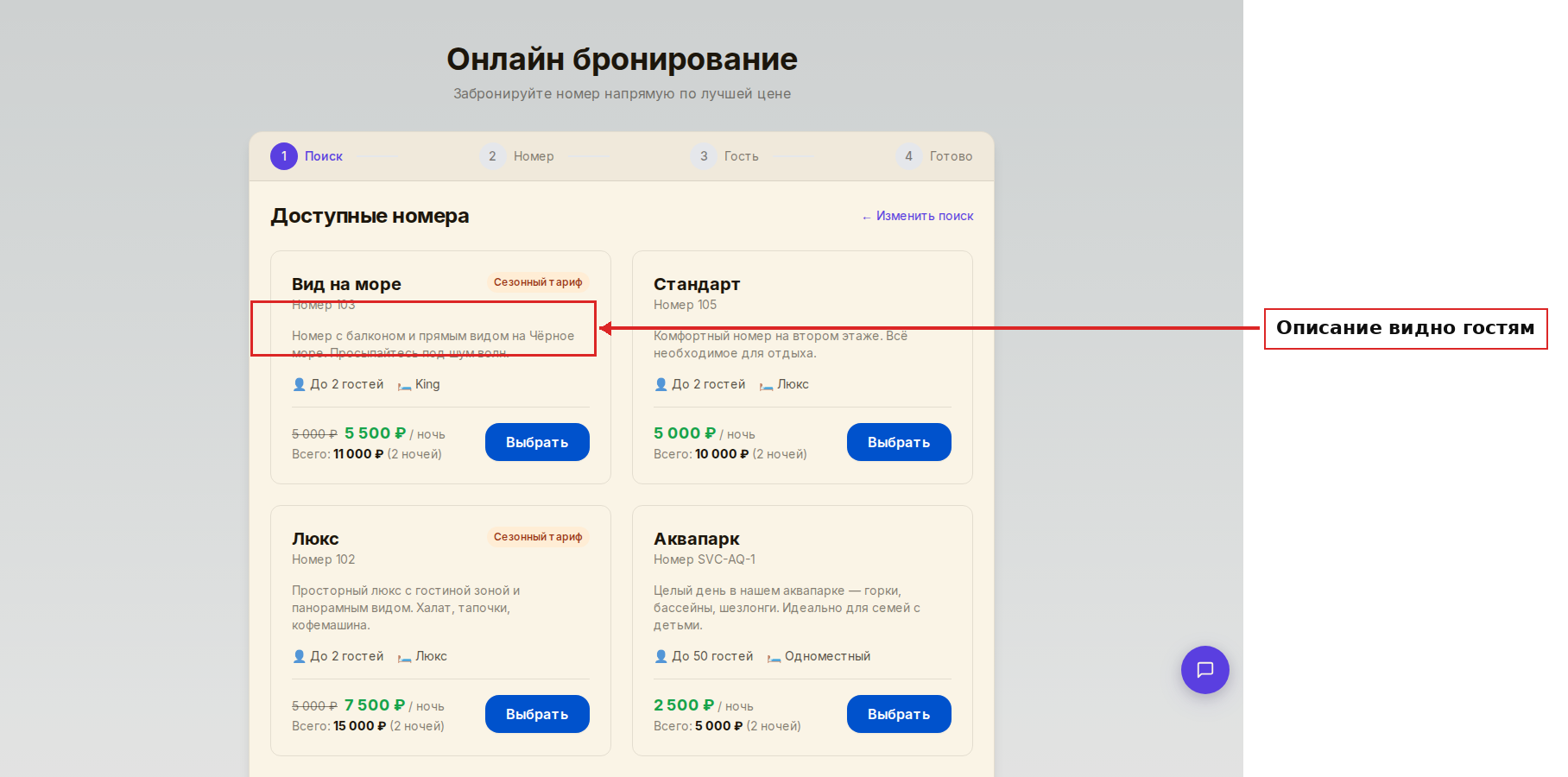The height and width of the screenshot is (777, 1568).
Task: Click guest icon in Стандарт card
Action: (661, 384)
